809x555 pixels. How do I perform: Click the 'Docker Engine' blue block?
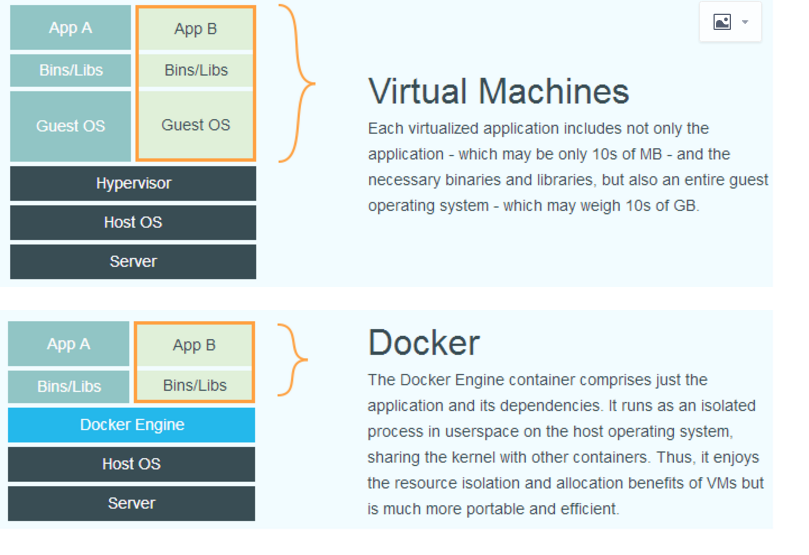coord(132,425)
